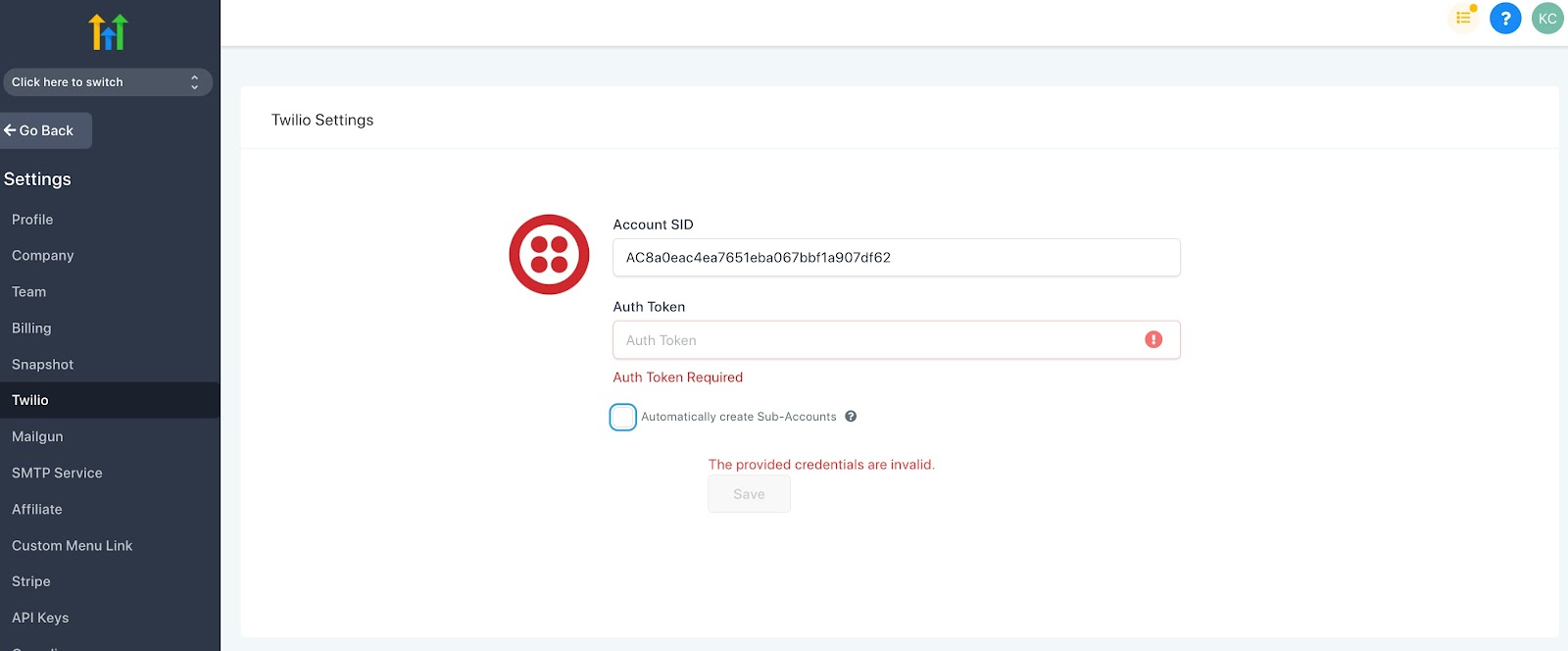
Task: Click the red Twilio logo
Action: pyautogui.click(x=549, y=255)
